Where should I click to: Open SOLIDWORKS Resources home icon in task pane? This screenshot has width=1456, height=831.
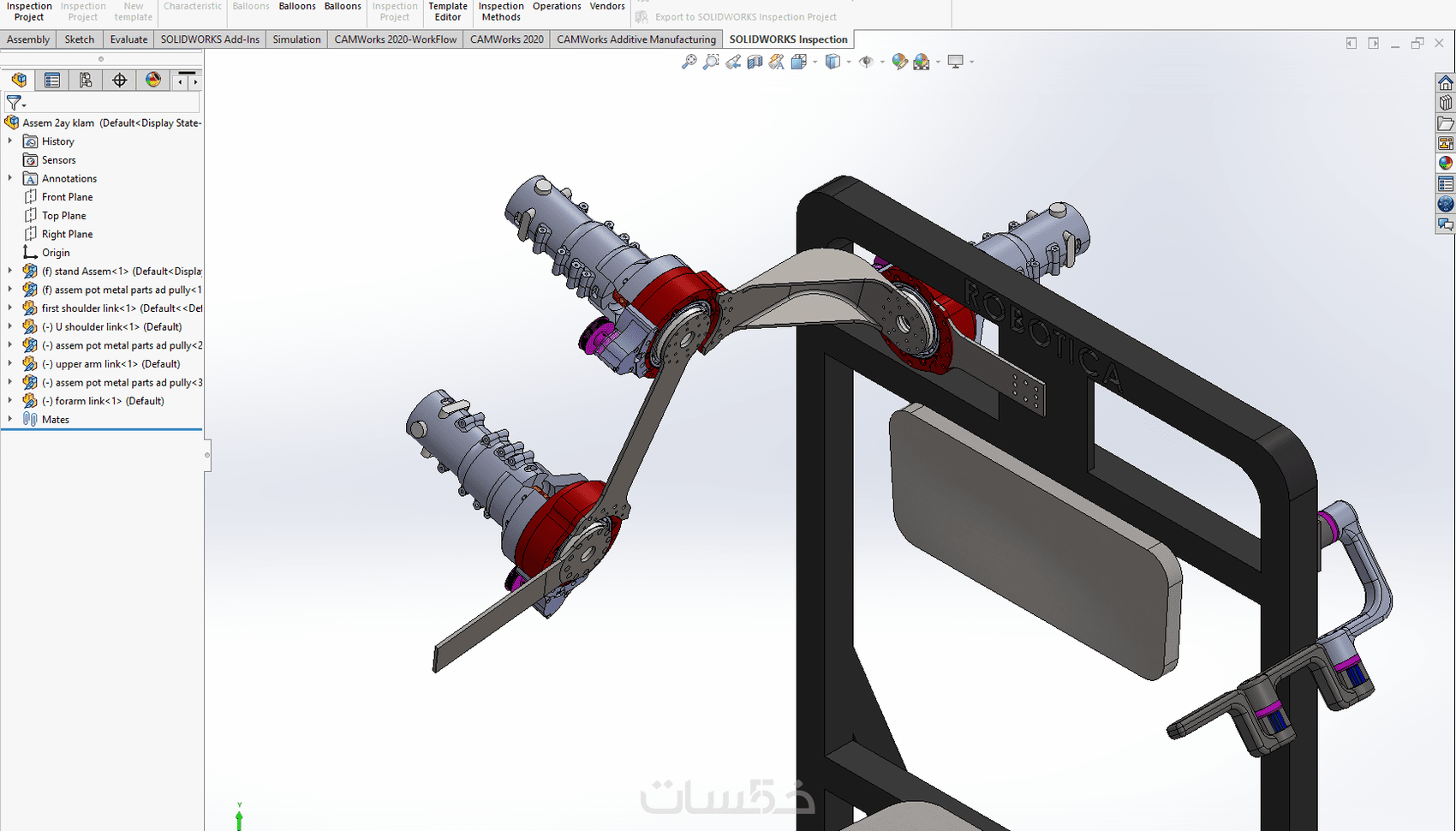click(1446, 83)
